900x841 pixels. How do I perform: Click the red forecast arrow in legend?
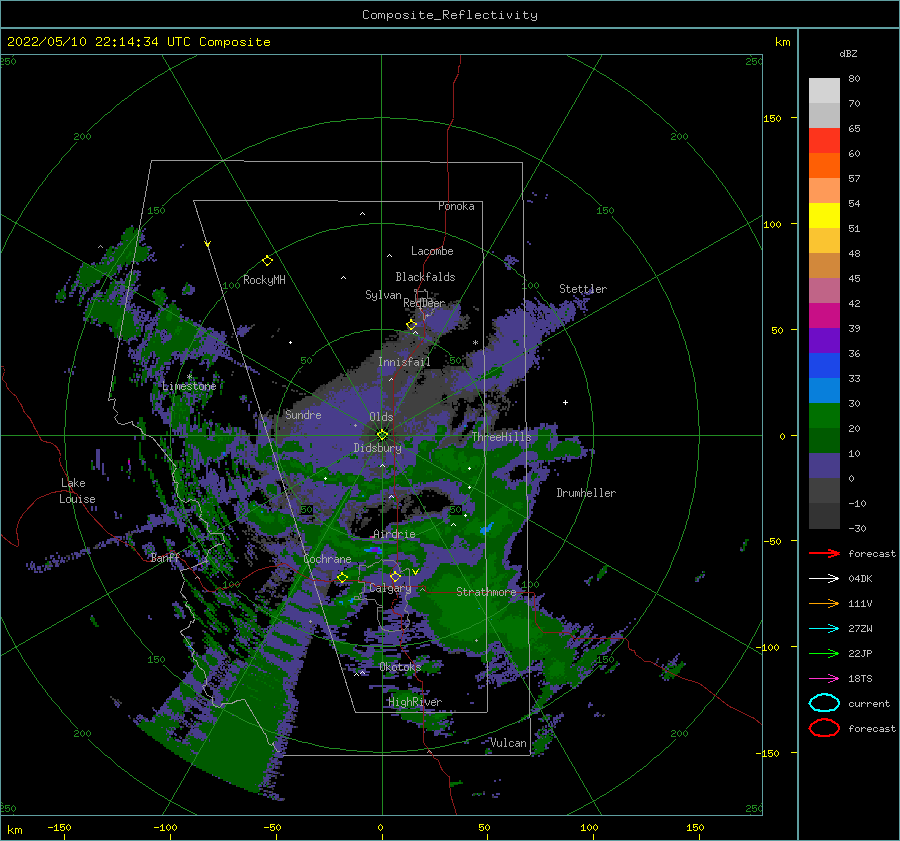click(824, 553)
